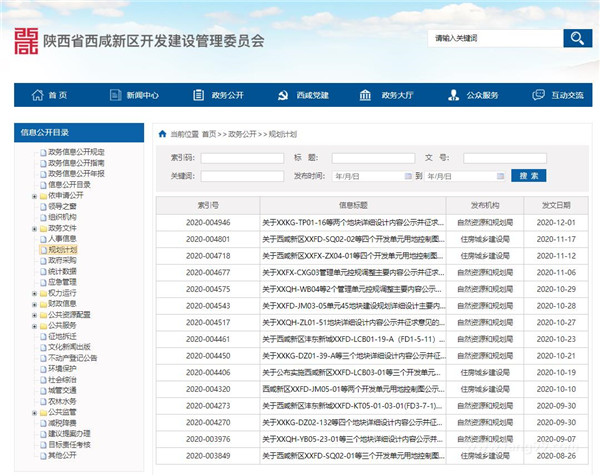Select 政务信息公开年报 in the sidebar tree
Screen dimensions: 600x476
pyautogui.click(x=76, y=174)
